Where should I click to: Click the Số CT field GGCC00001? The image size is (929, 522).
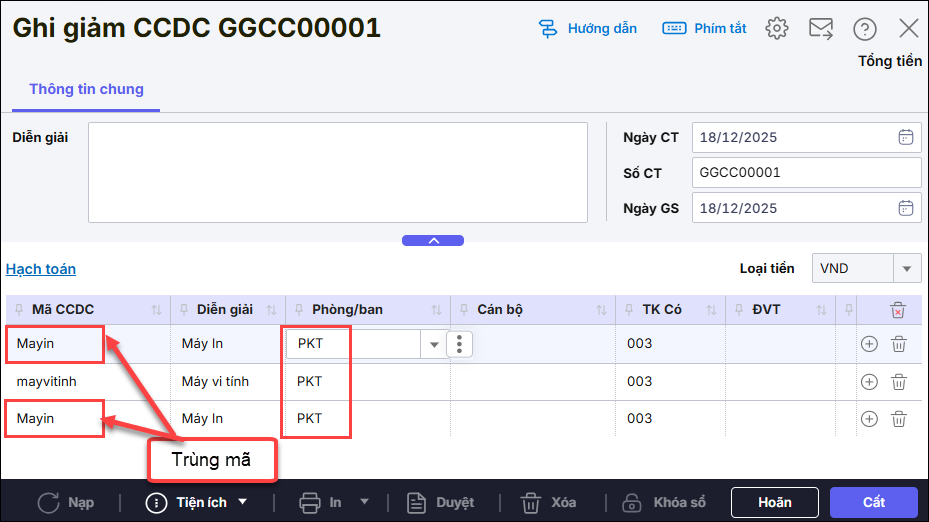tap(806, 172)
